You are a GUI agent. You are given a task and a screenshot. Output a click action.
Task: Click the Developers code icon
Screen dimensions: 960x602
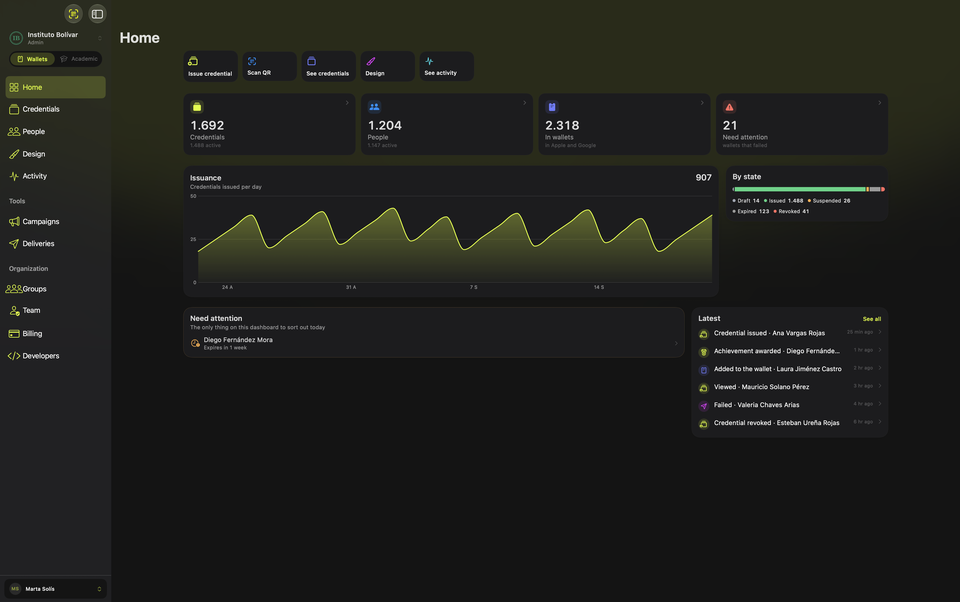click(14, 356)
